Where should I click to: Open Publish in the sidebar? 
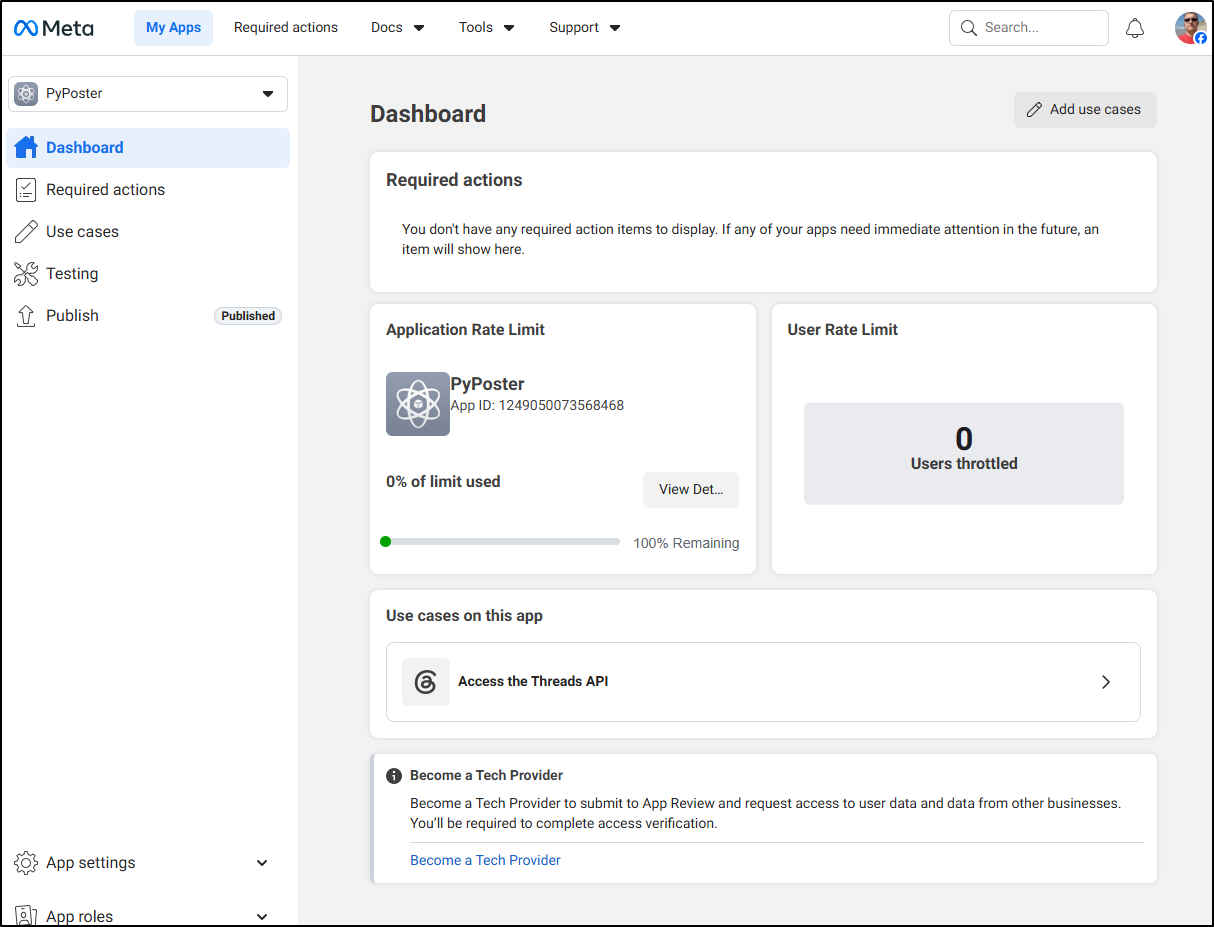(148, 316)
